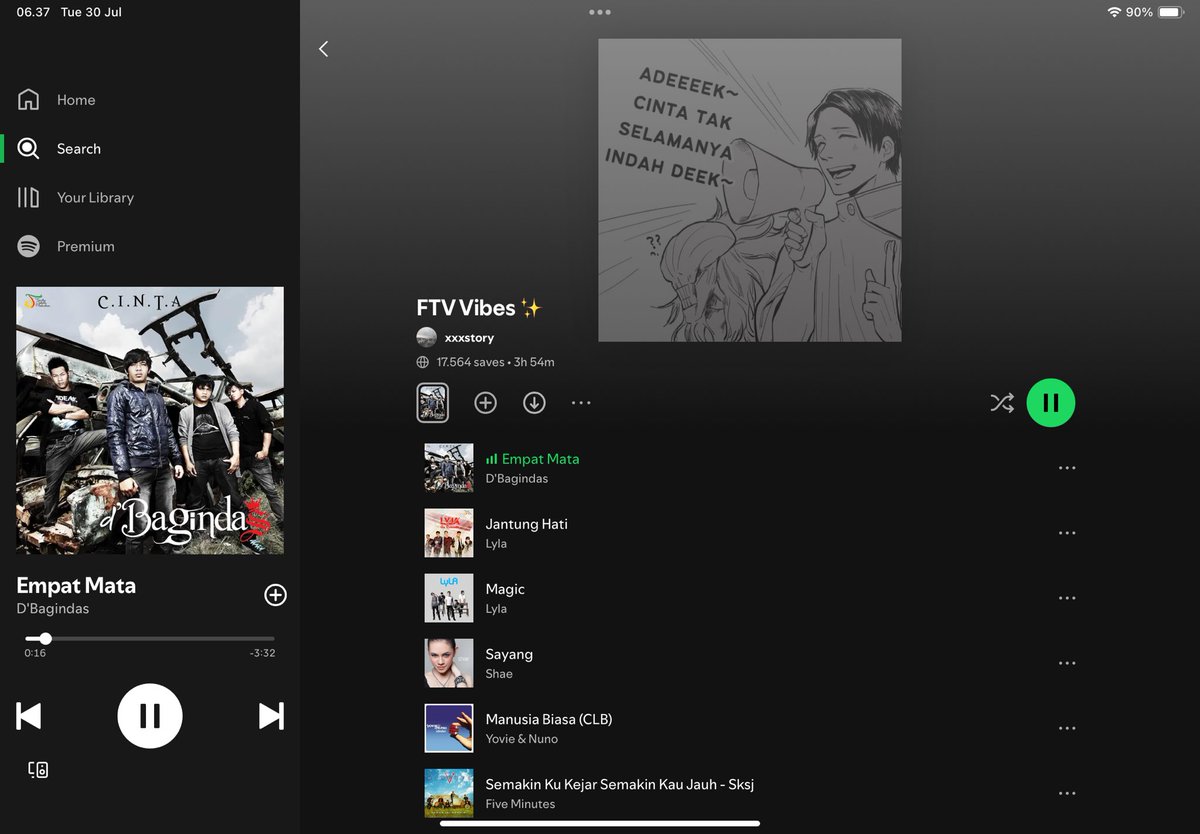Image resolution: width=1200 pixels, height=834 pixels.
Task: Skip to the previous track
Action: pos(29,716)
